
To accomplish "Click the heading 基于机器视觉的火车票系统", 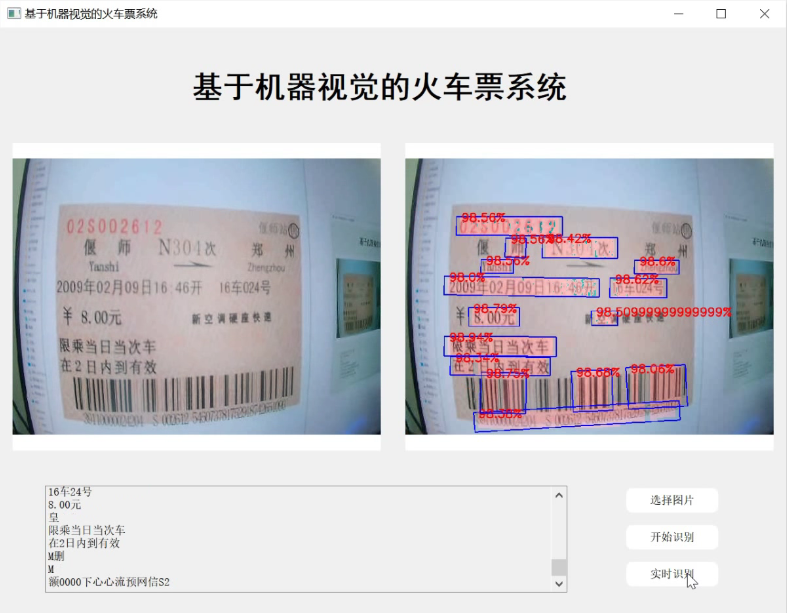I will tap(380, 87).
